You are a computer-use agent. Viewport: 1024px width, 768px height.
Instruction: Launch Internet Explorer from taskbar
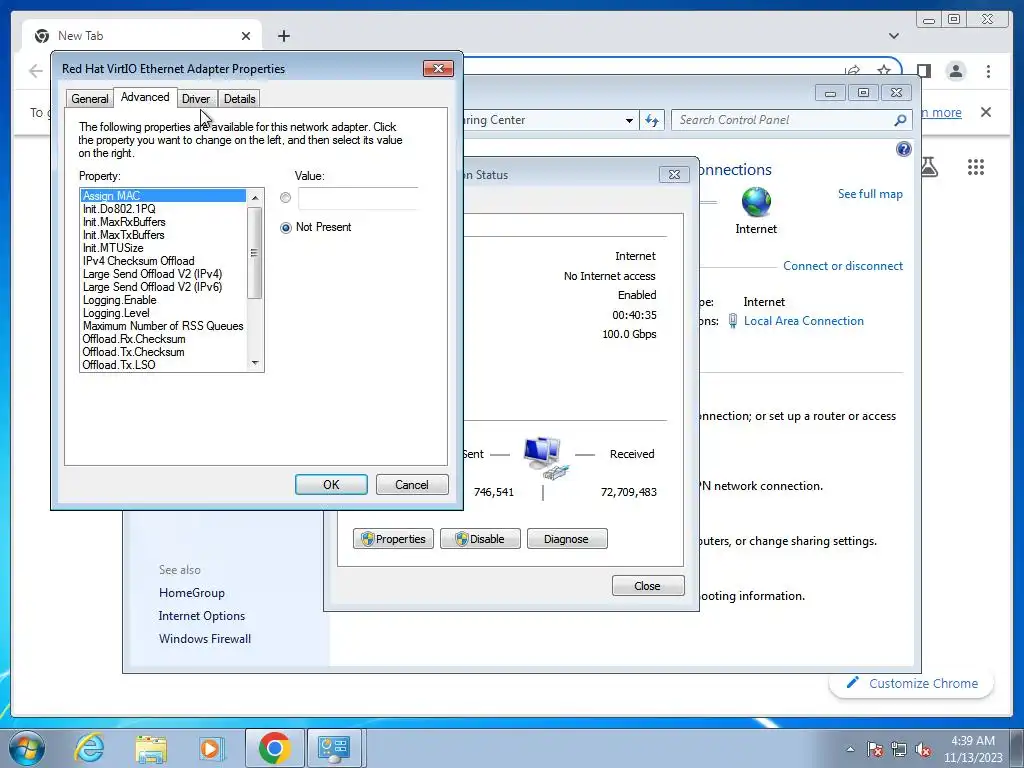pos(88,748)
